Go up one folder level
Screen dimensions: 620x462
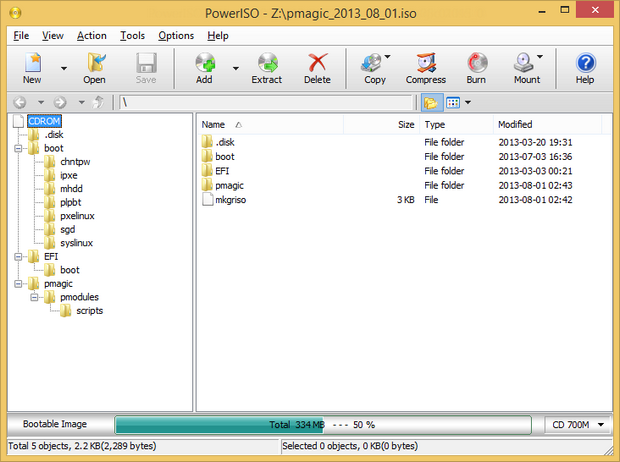[x=98, y=102]
